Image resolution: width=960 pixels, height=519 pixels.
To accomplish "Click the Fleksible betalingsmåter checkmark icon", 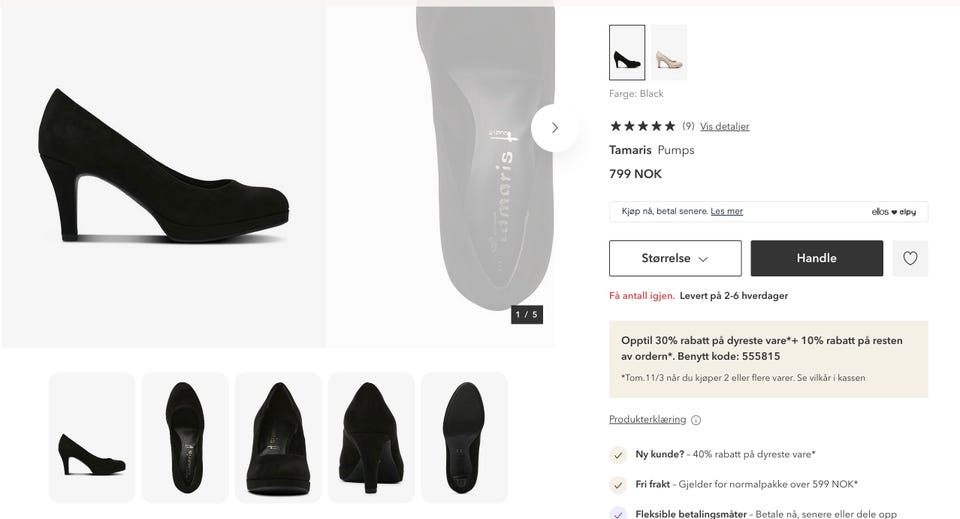I will point(619,514).
